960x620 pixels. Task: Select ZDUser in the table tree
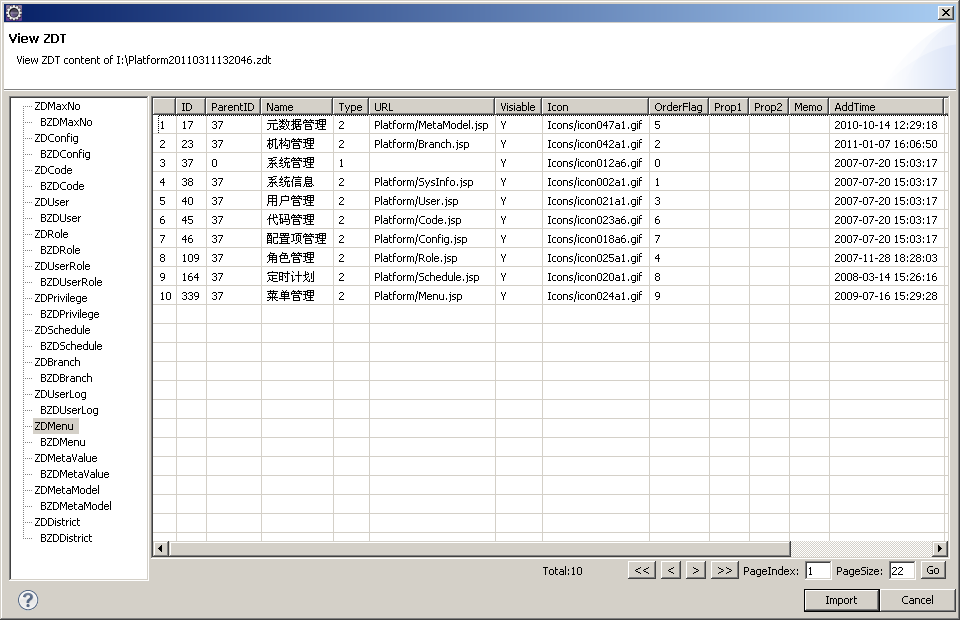pyautogui.click(x=52, y=202)
